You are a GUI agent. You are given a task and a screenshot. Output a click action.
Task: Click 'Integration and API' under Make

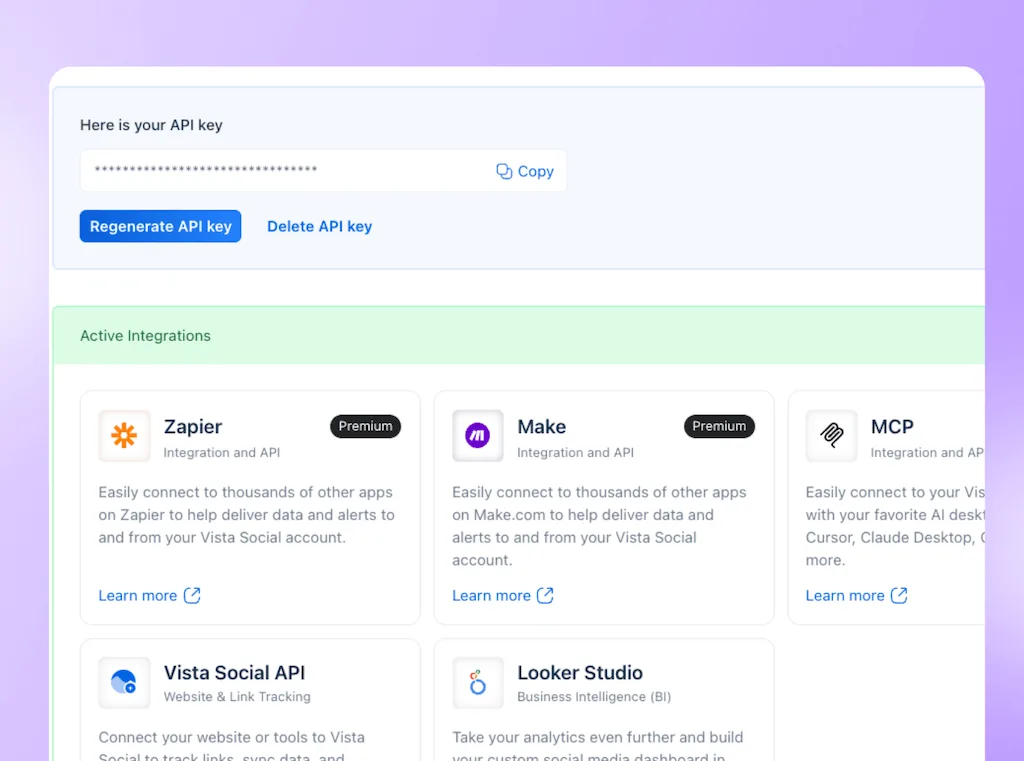click(575, 453)
